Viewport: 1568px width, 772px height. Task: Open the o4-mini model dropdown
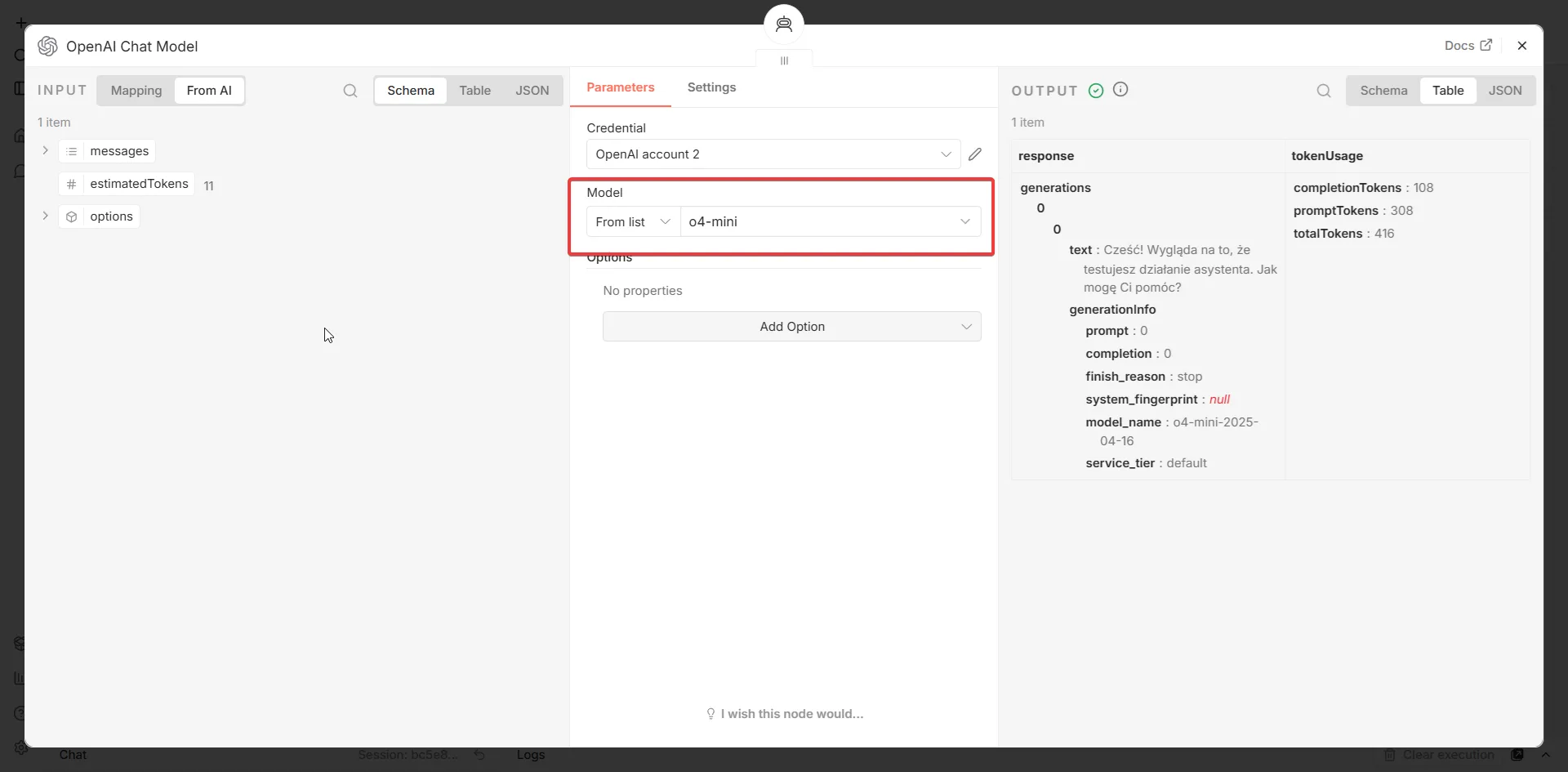(x=831, y=222)
